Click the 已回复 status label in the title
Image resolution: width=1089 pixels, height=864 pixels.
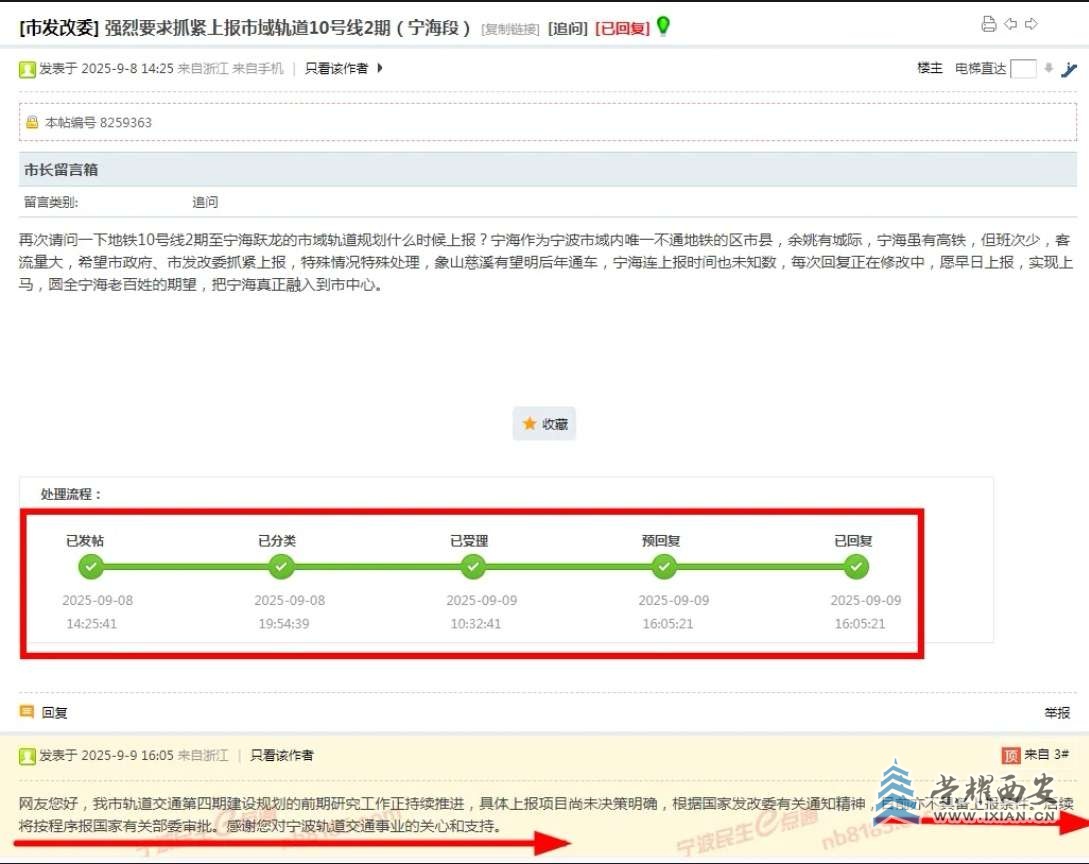[621, 28]
